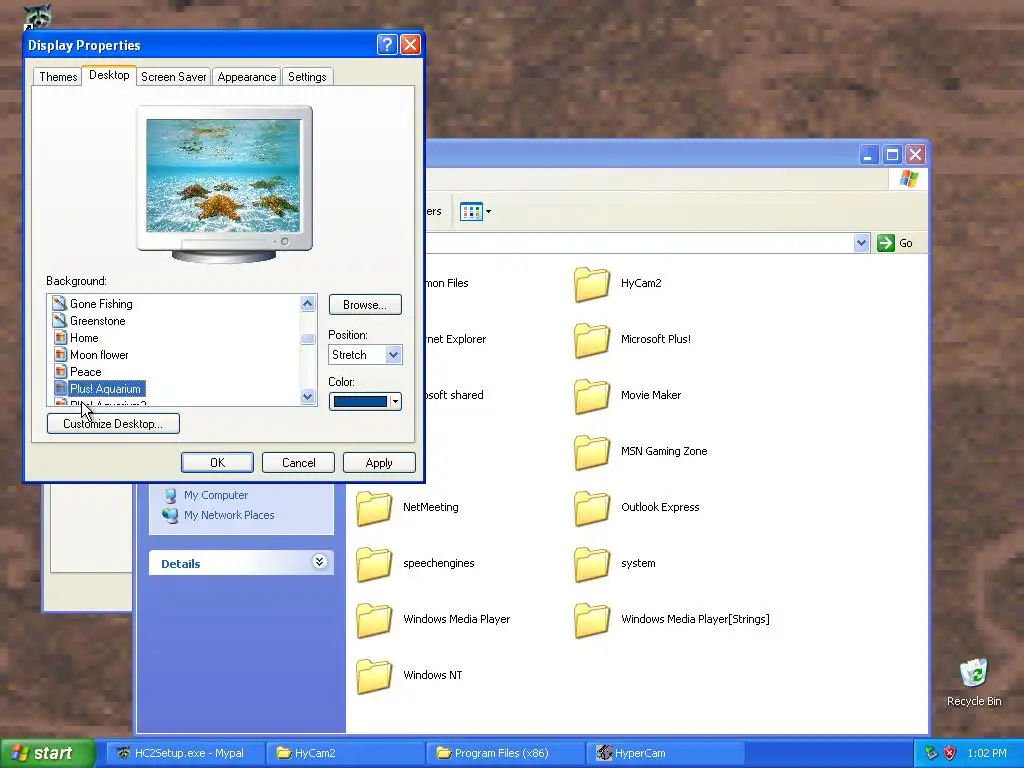Expand the Details panel

pos(319,562)
